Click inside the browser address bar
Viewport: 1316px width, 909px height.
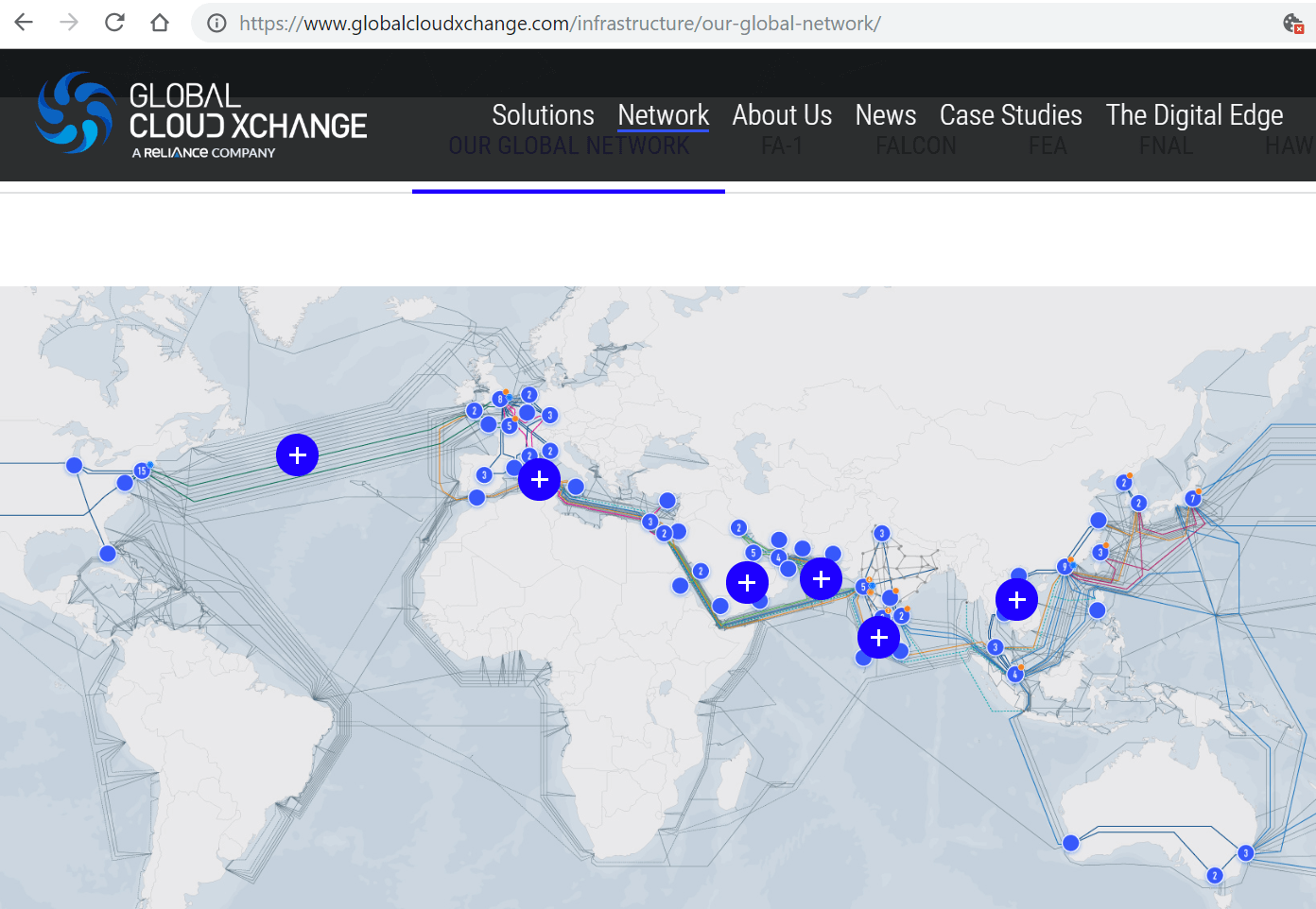(567, 23)
